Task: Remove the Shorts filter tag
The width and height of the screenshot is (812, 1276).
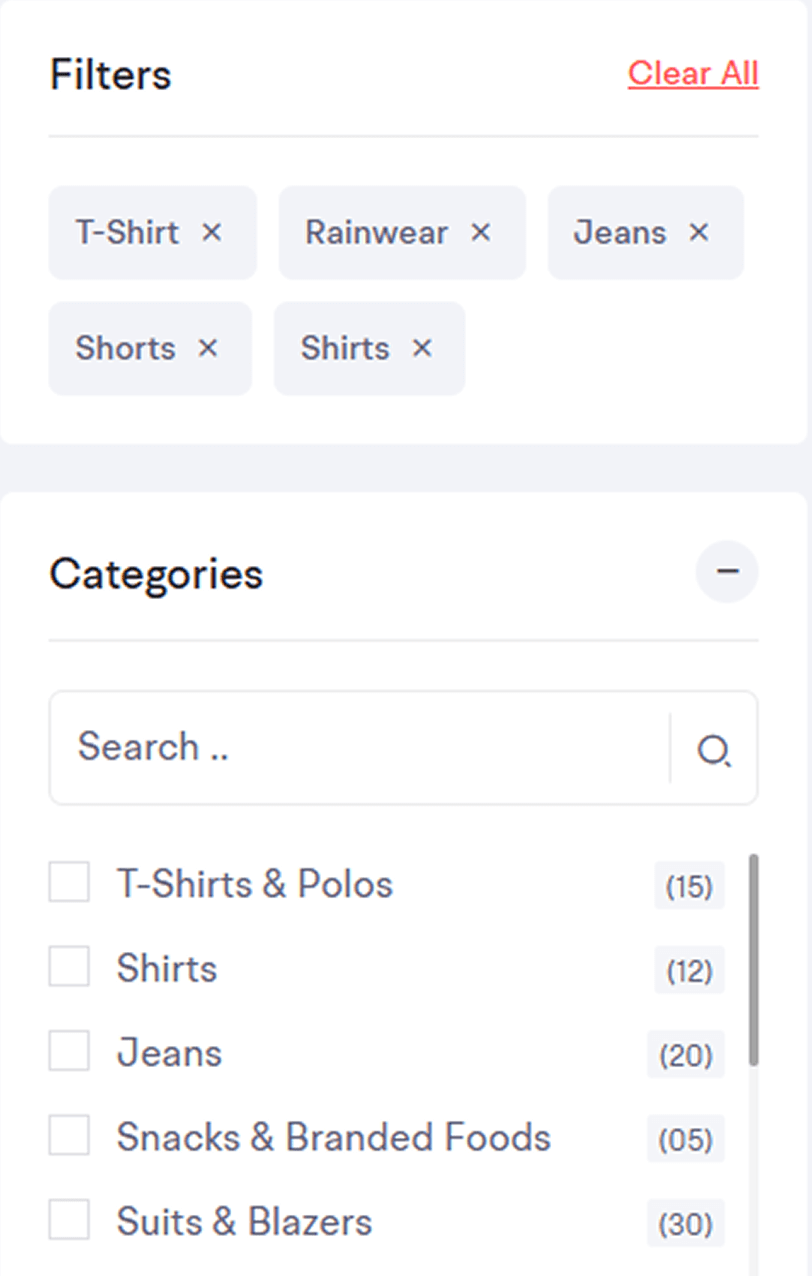Action: pos(207,348)
